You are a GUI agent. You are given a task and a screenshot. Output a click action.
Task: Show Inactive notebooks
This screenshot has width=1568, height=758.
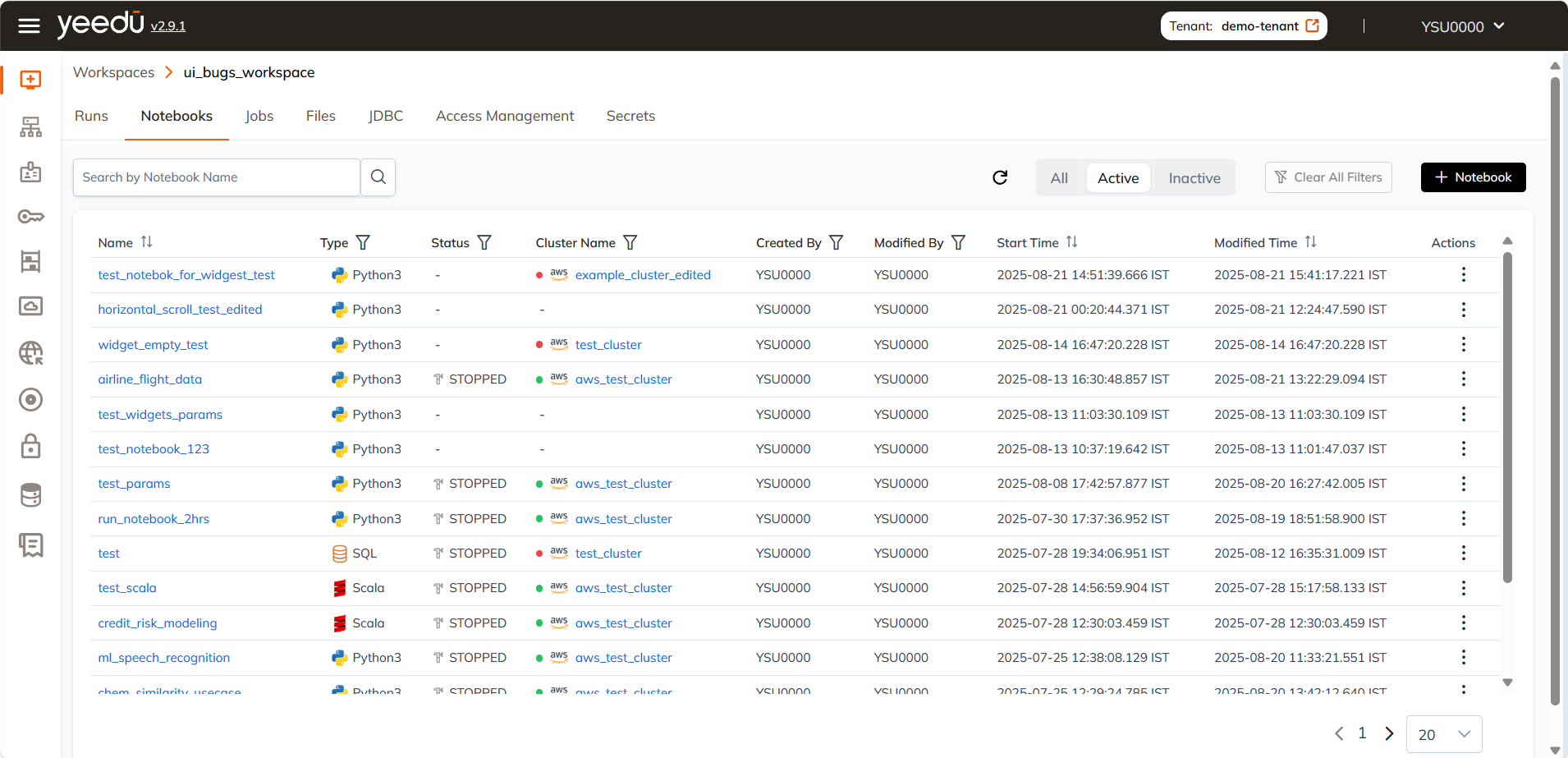1194,178
